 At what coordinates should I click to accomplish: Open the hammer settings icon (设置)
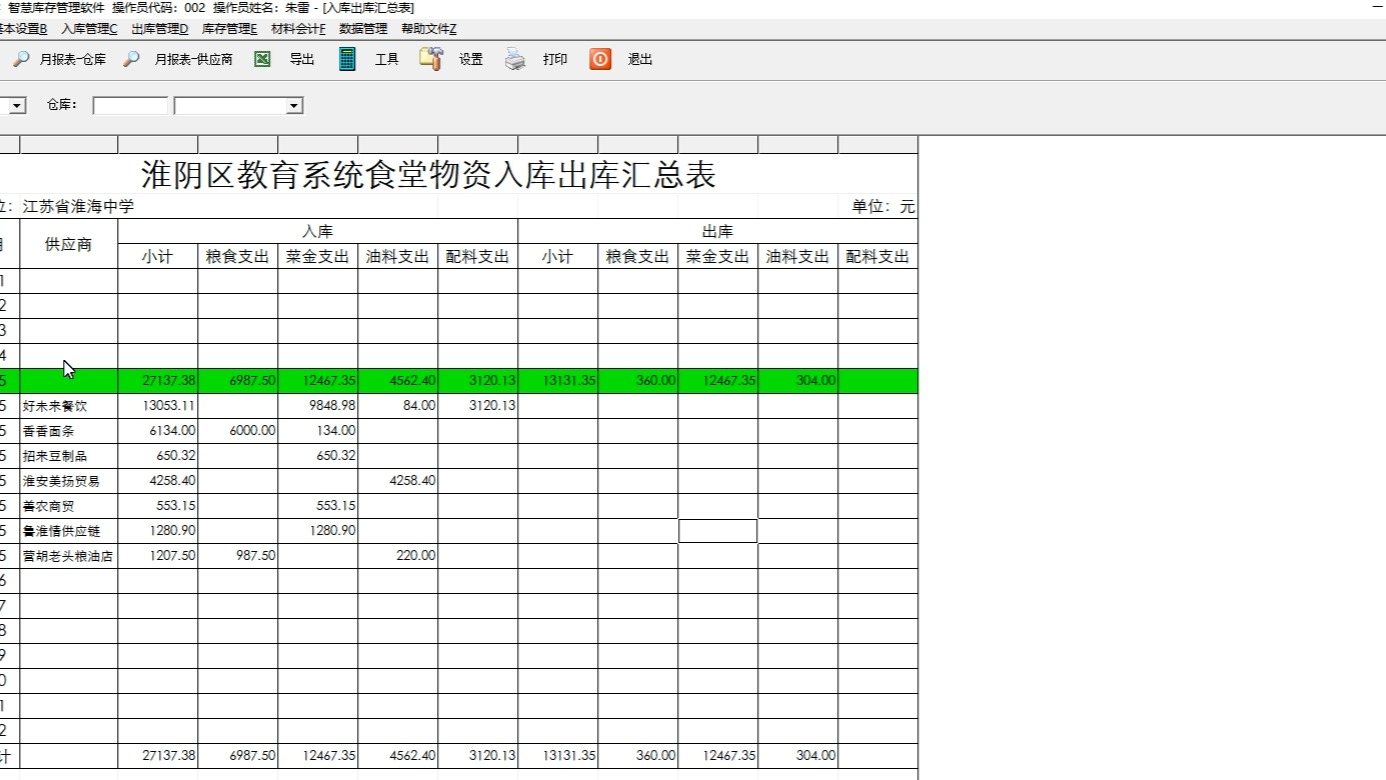coord(431,59)
